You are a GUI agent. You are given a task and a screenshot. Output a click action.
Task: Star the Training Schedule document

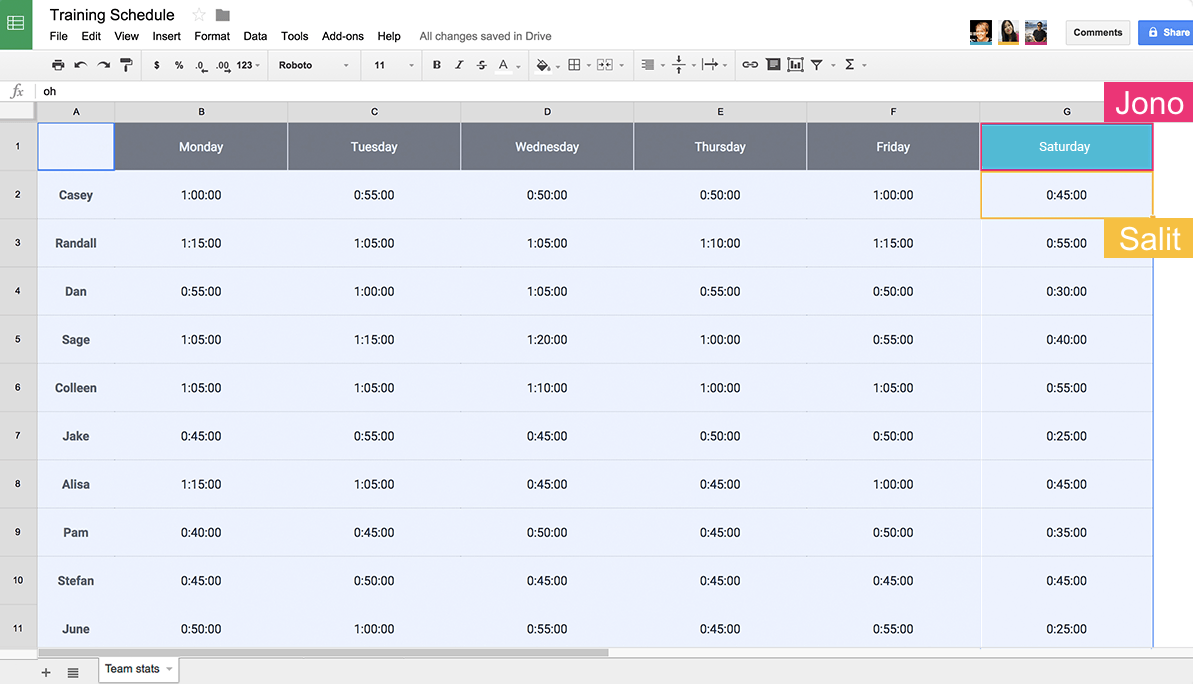[199, 15]
